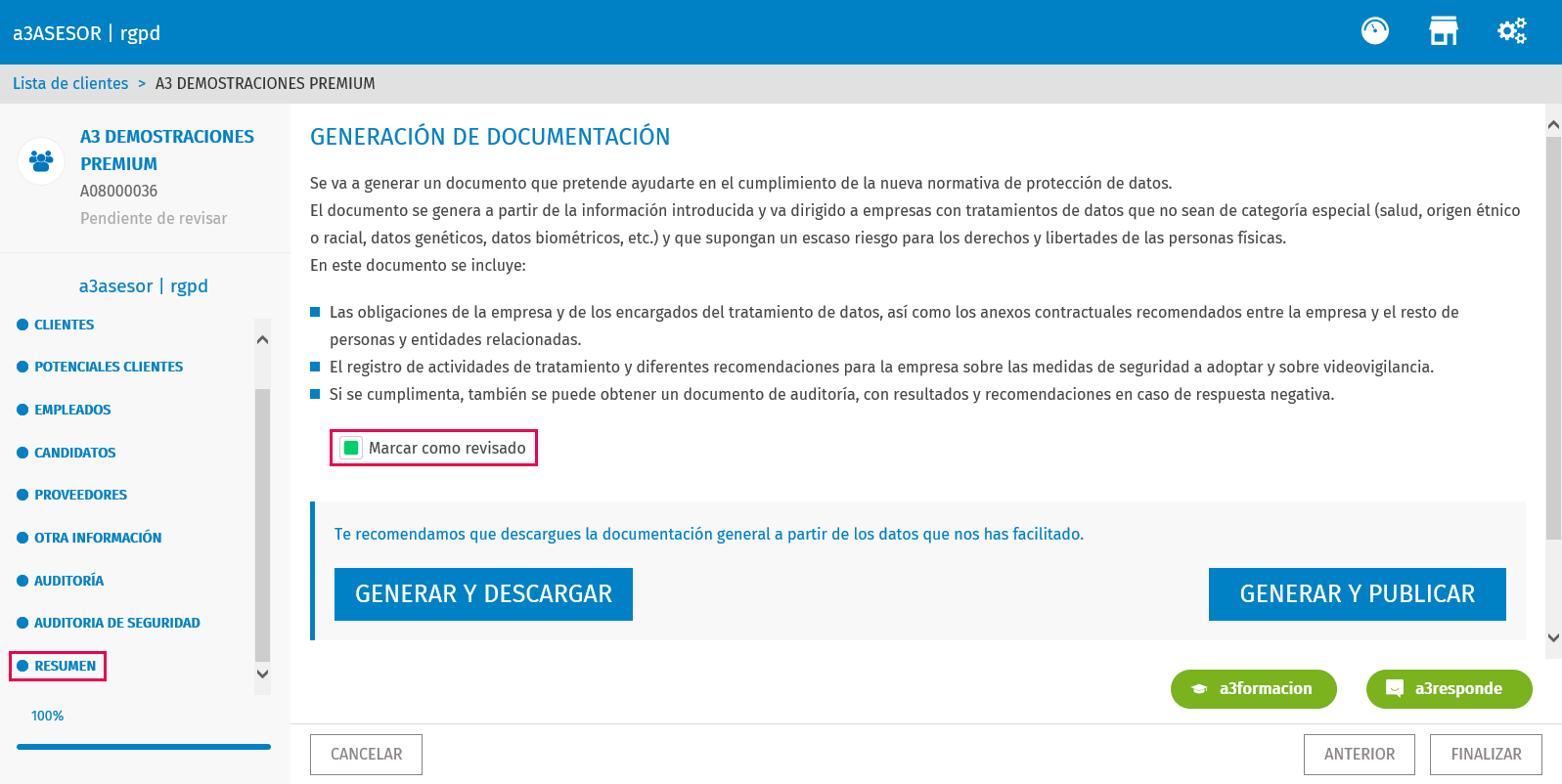Click the main content vertical scrollbar thumb
The width and height of the screenshot is (1562, 784).
(x=1553, y=337)
